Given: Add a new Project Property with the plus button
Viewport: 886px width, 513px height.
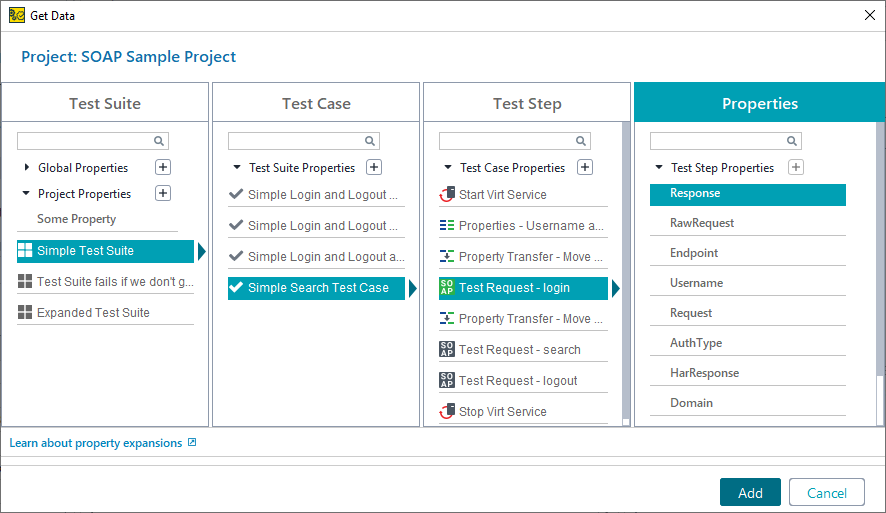Looking at the screenshot, I should [163, 193].
